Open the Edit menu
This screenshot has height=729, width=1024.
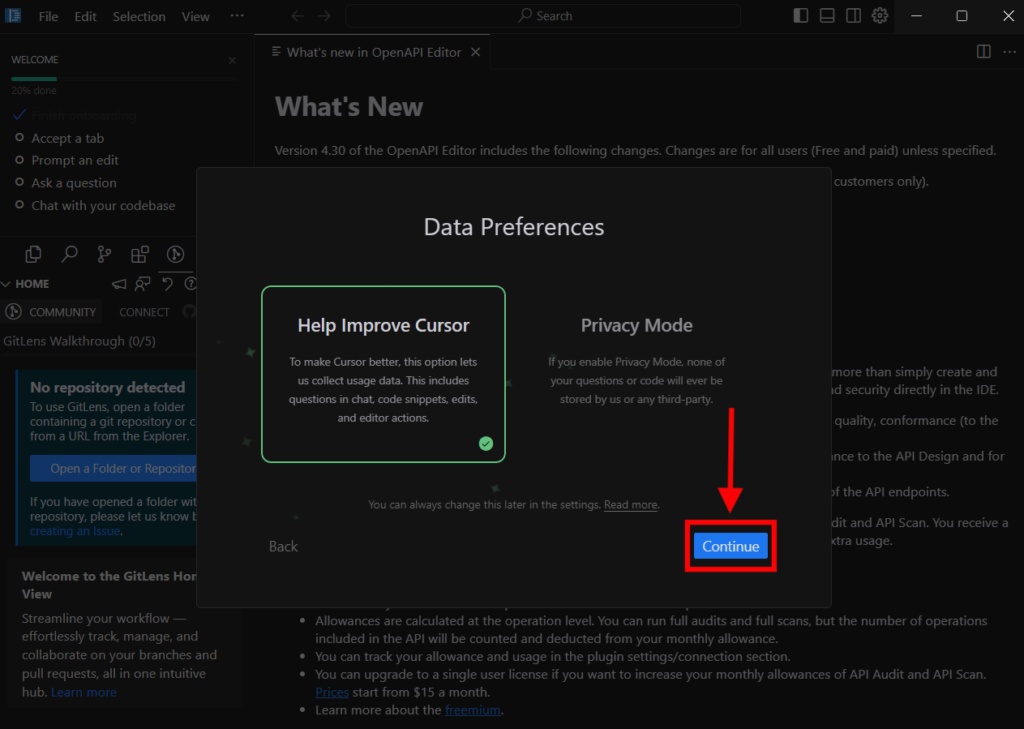[85, 16]
